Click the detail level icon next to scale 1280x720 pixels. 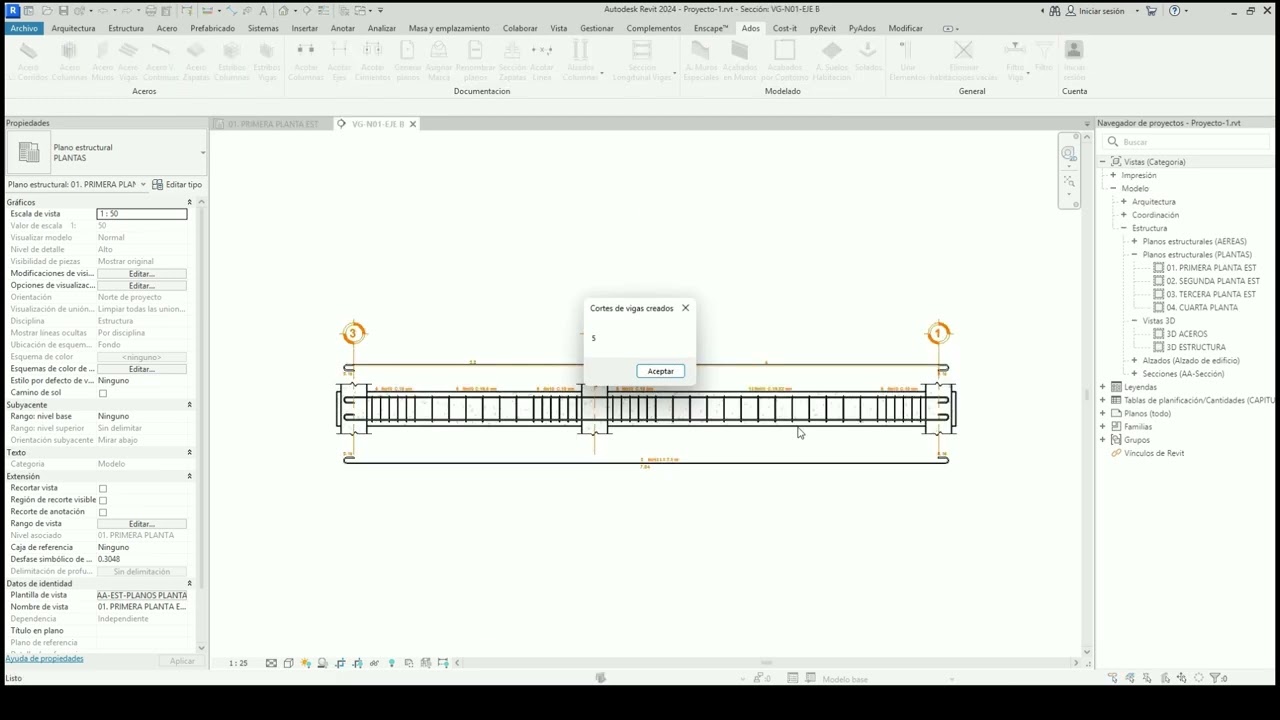(271, 663)
